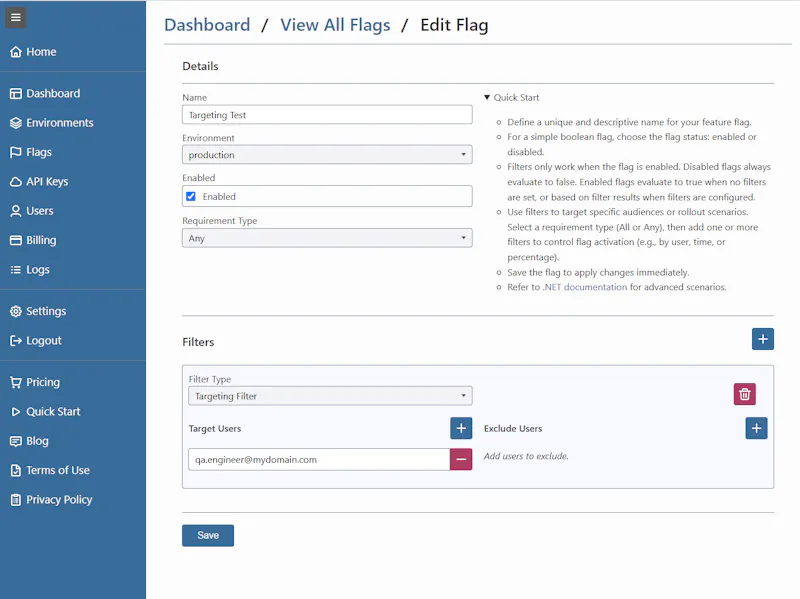This screenshot has height=599, width=800.
Task: Add a target user with plus button
Action: pyautogui.click(x=461, y=428)
